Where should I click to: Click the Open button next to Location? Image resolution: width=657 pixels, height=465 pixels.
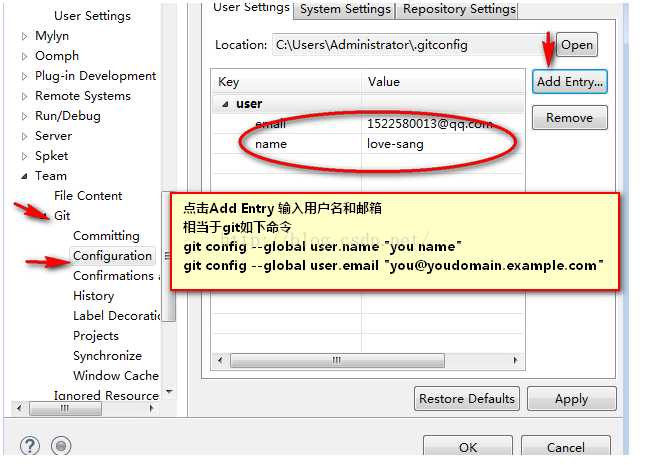(x=577, y=45)
